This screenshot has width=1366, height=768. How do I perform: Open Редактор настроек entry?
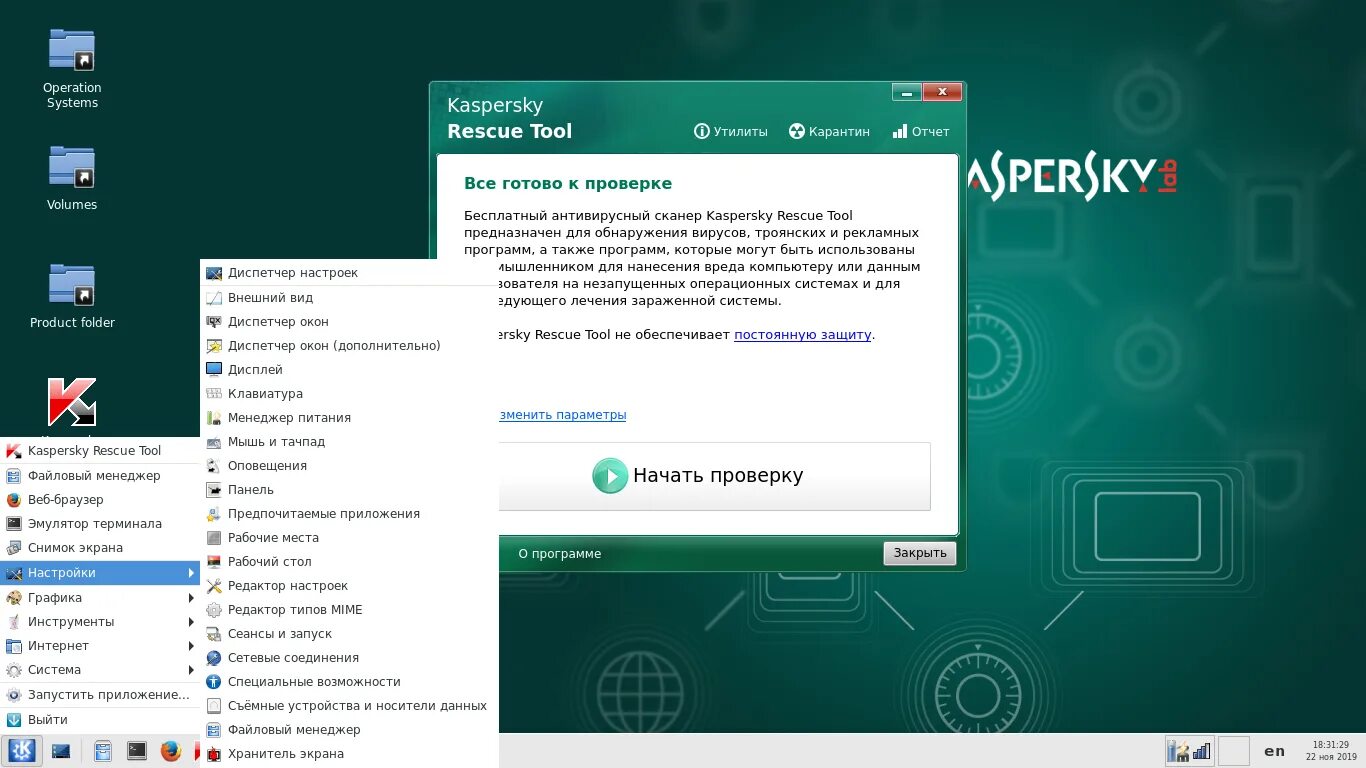349,586
